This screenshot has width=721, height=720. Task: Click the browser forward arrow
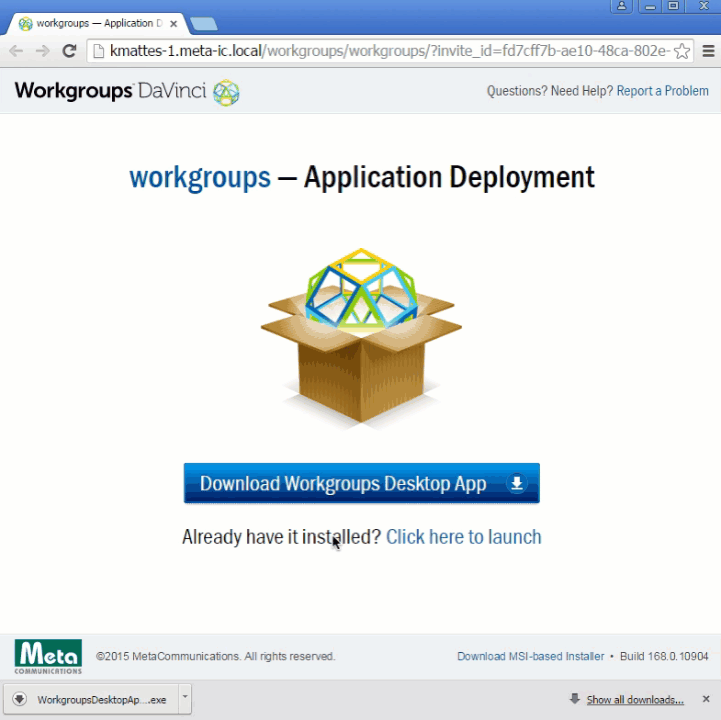pos(43,51)
